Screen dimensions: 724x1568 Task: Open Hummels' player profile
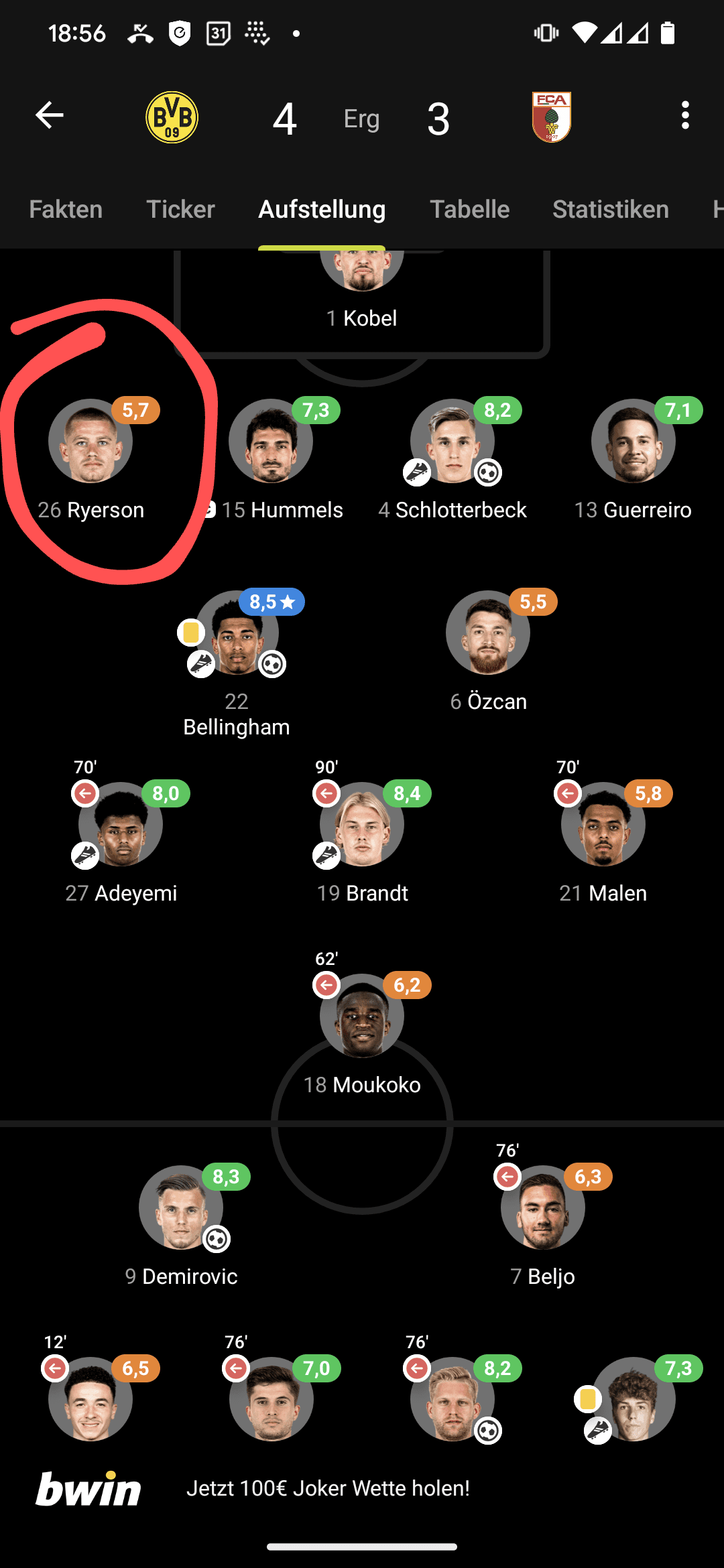[271, 441]
